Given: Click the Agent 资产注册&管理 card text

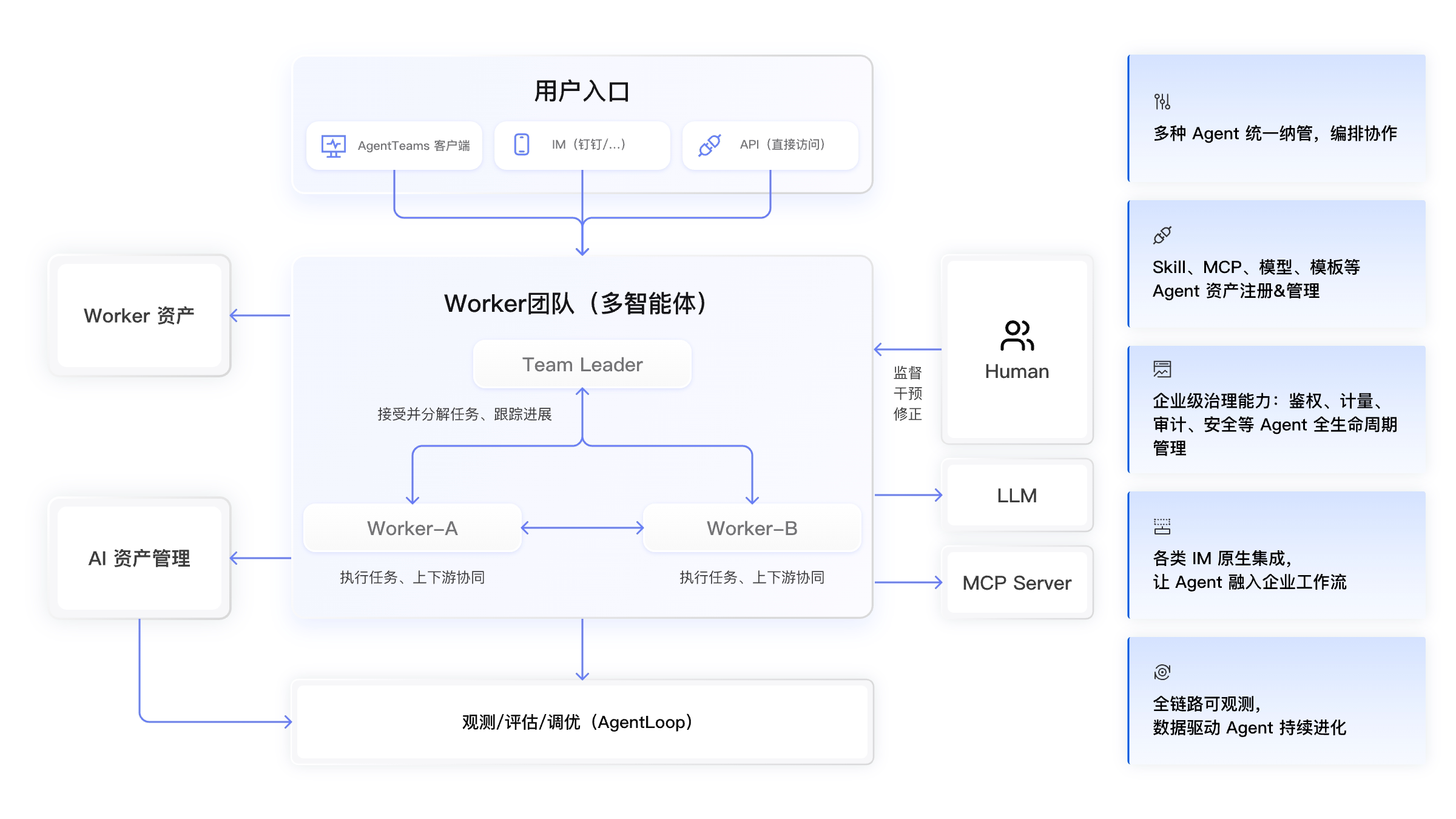Looking at the screenshot, I should point(1236,291).
